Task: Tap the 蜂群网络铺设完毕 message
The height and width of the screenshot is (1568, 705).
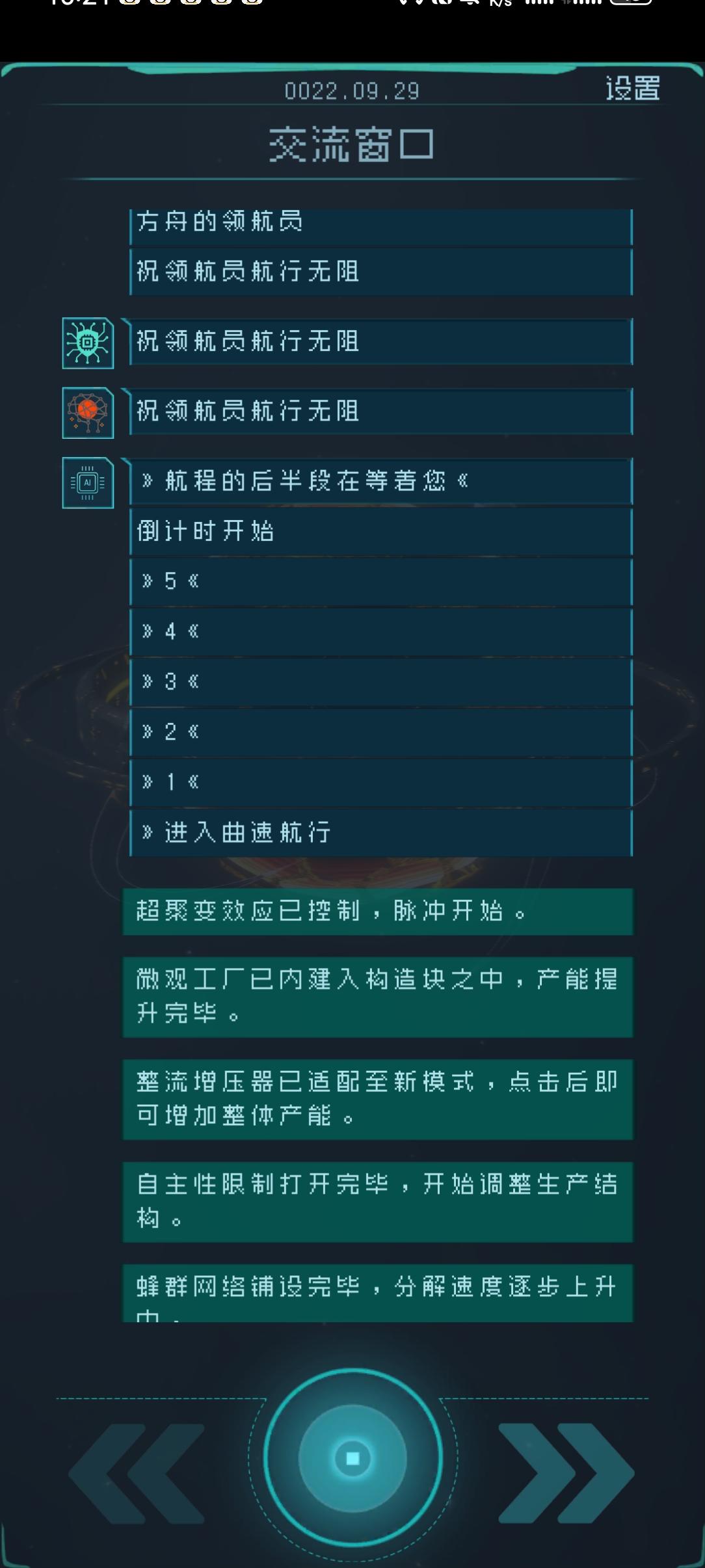Action: (377, 1292)
